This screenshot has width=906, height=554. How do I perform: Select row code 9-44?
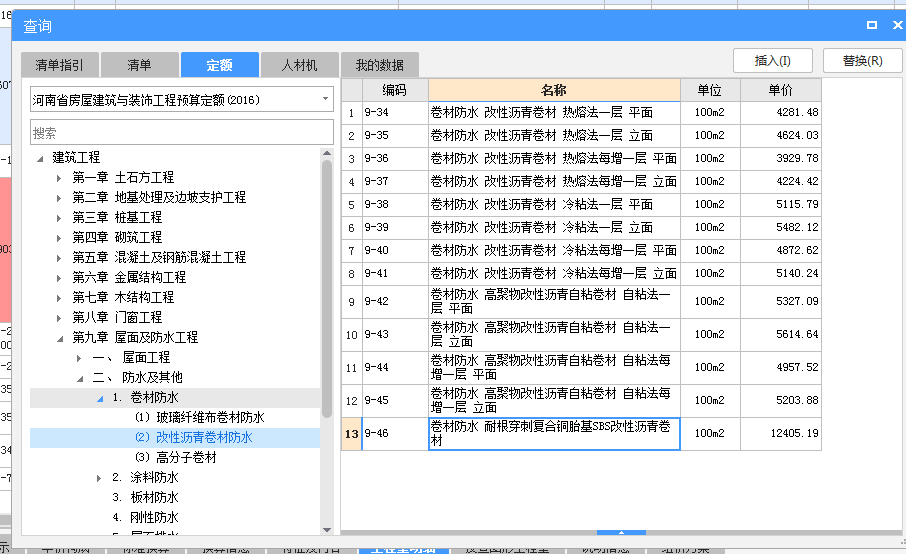pyautogui.click(x=395, y=367)
